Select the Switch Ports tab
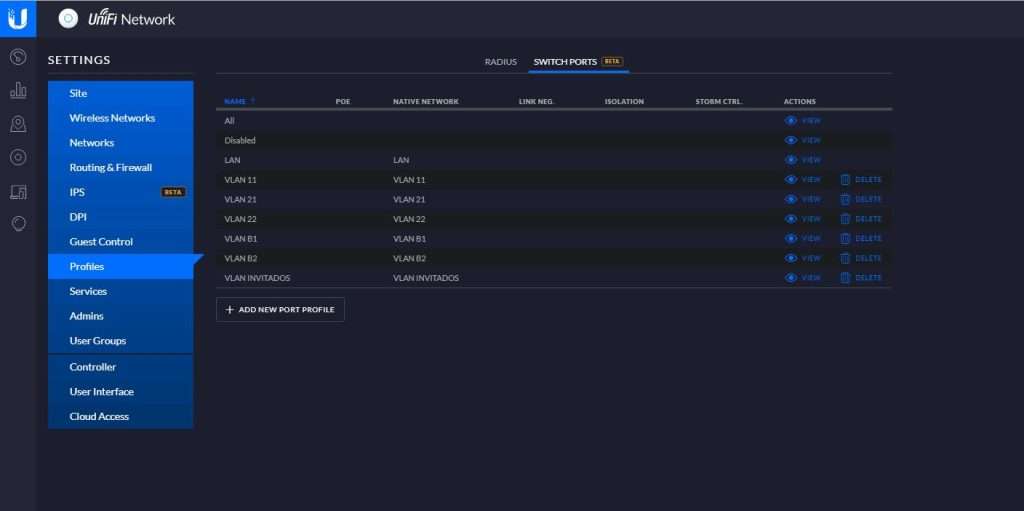Viewport: 1024px width, 511px height. [x=566, y=62]
